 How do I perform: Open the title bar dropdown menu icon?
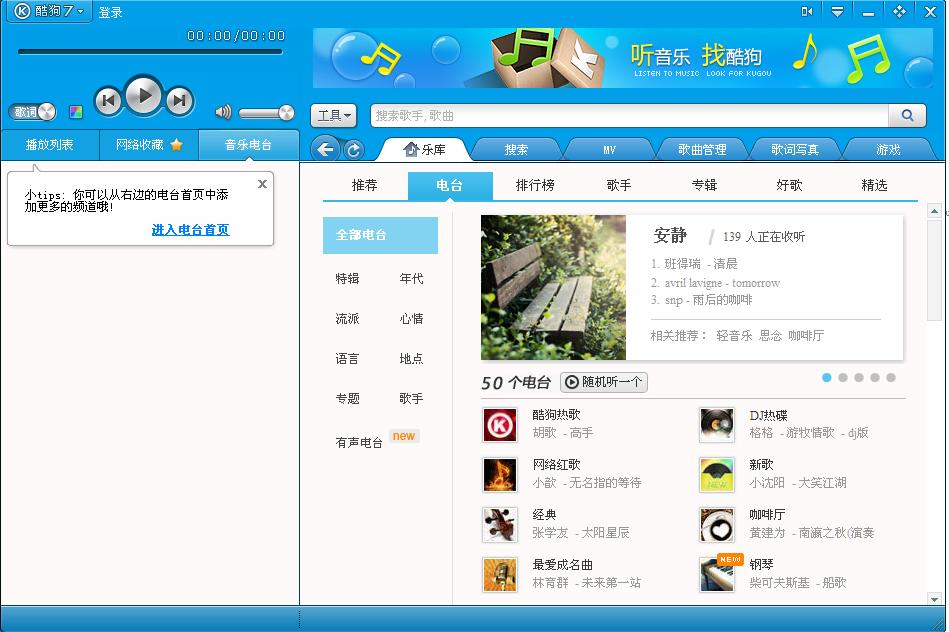click(837, 12)
